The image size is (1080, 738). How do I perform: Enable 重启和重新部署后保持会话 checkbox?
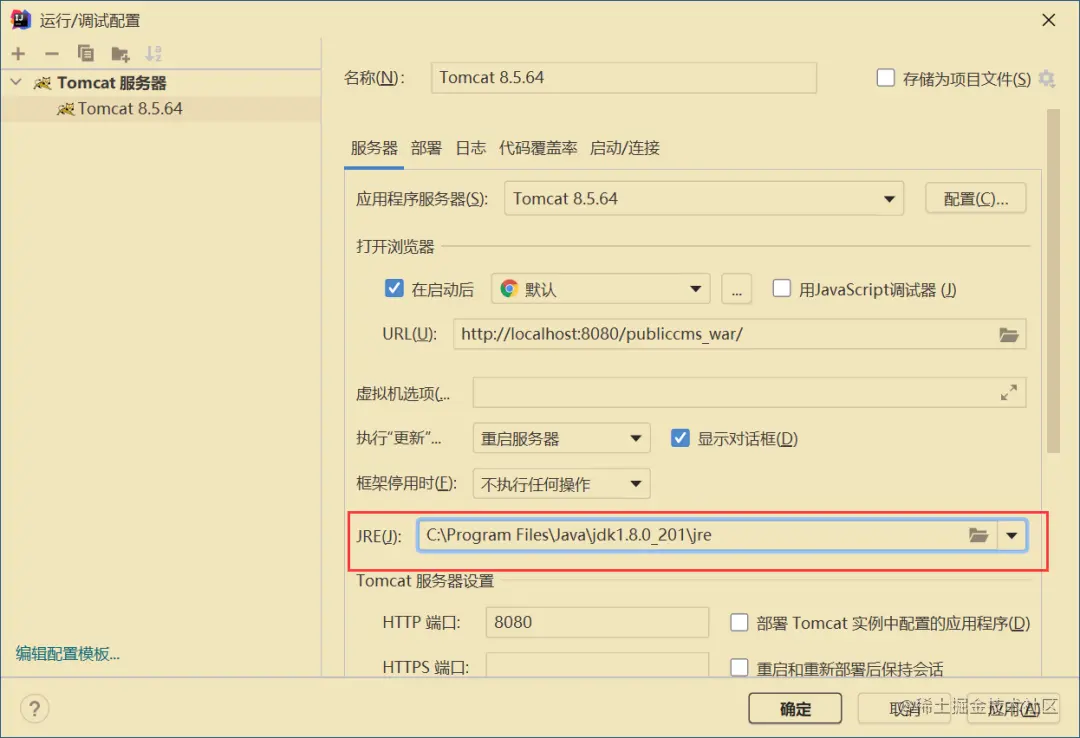point(739,667)
